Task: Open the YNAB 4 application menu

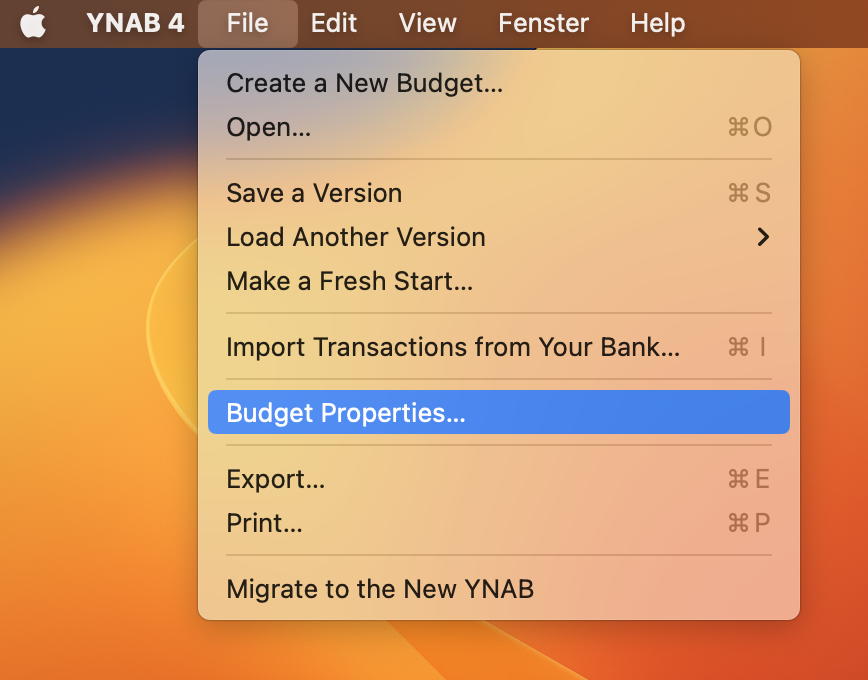Action: click(x=135, y=23)
